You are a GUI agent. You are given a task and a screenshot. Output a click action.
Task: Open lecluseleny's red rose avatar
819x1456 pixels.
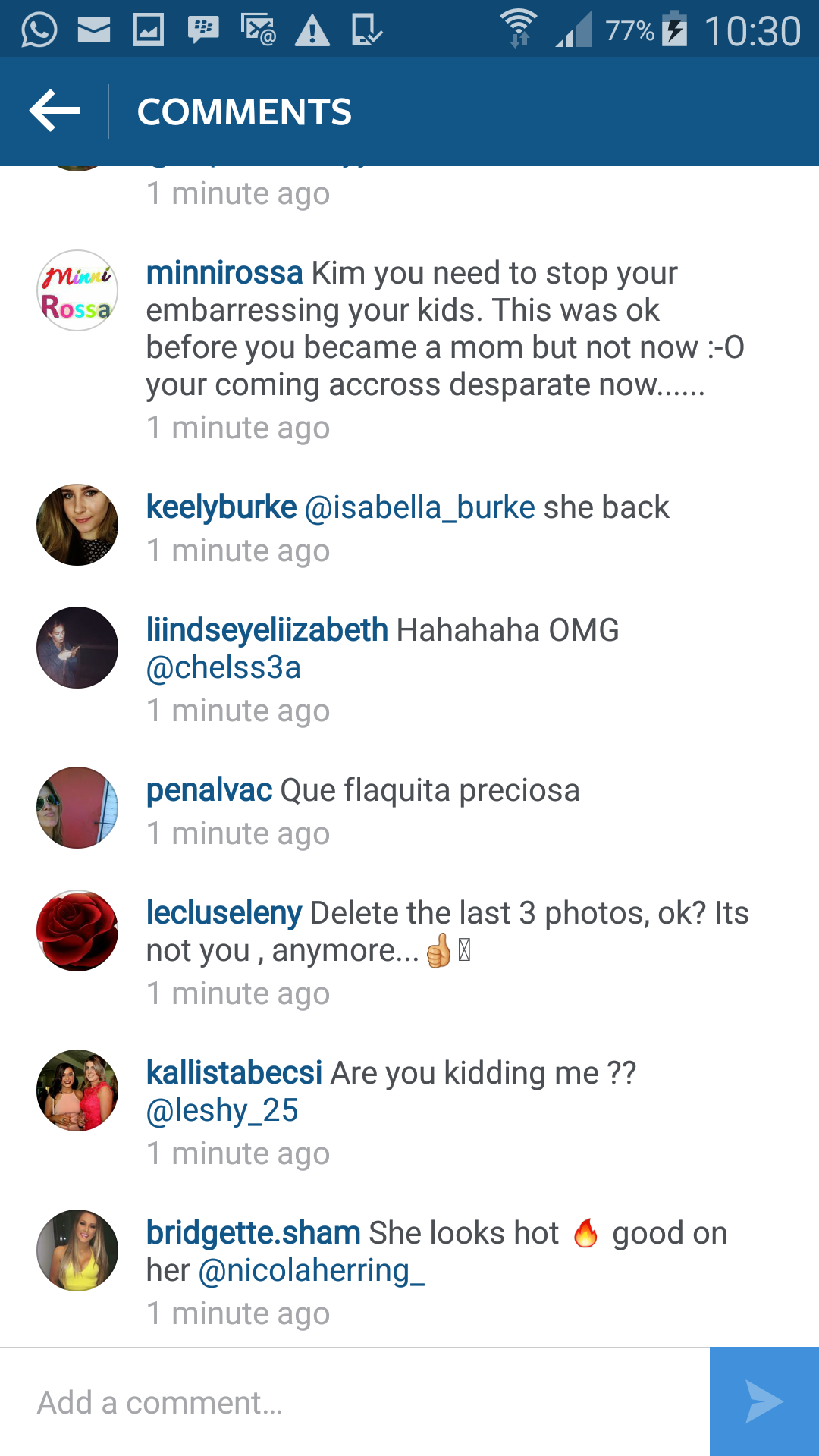77,930
